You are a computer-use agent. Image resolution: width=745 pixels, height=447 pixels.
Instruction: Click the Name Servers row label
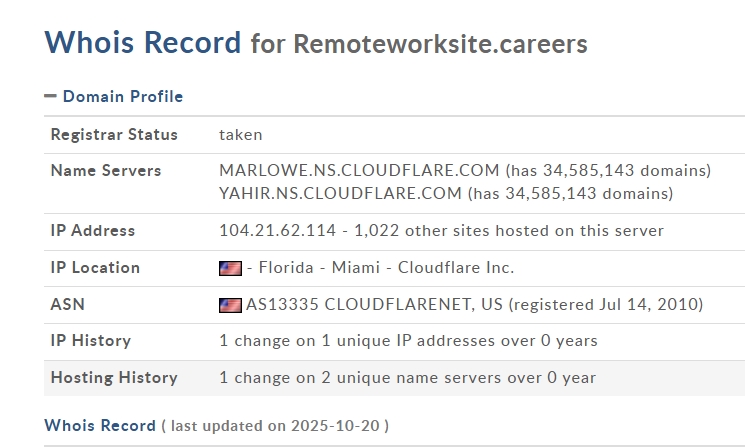(x=105, y=171)
